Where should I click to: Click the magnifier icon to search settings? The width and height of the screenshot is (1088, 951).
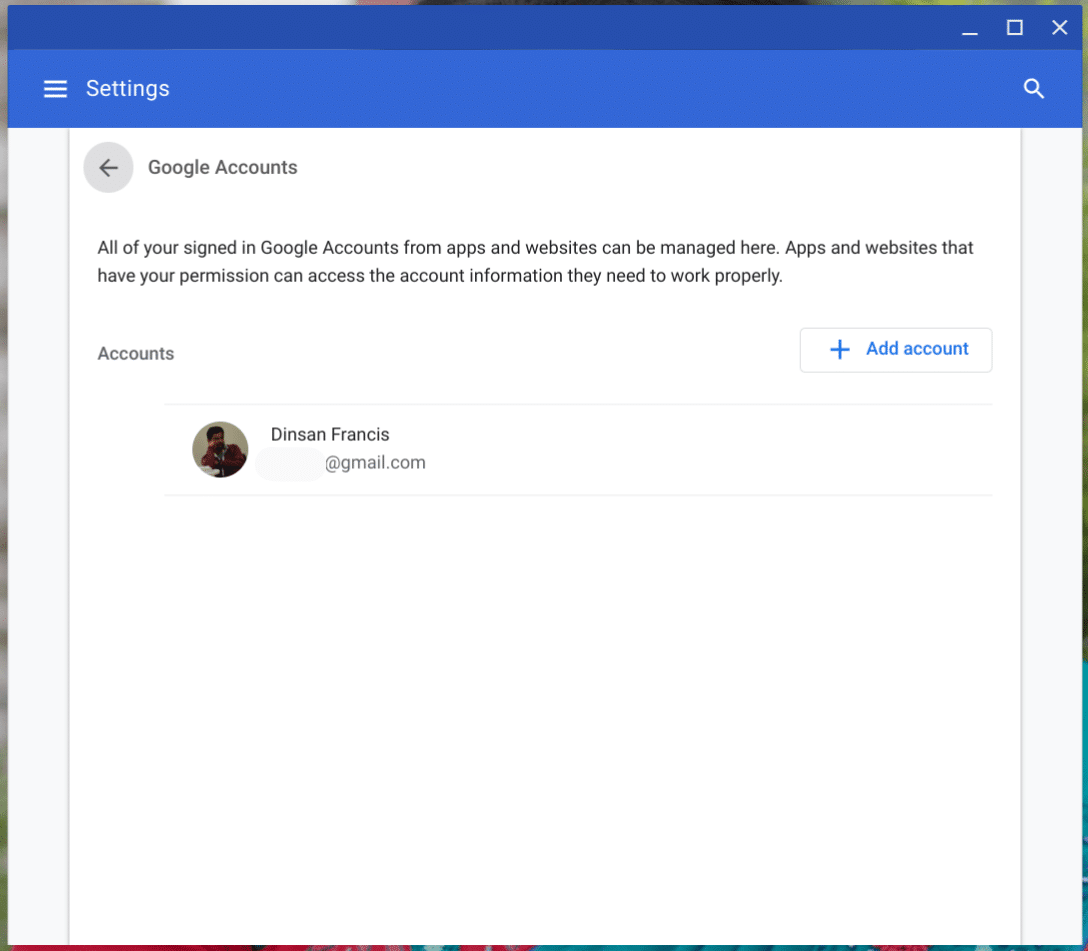point(1034,88)
